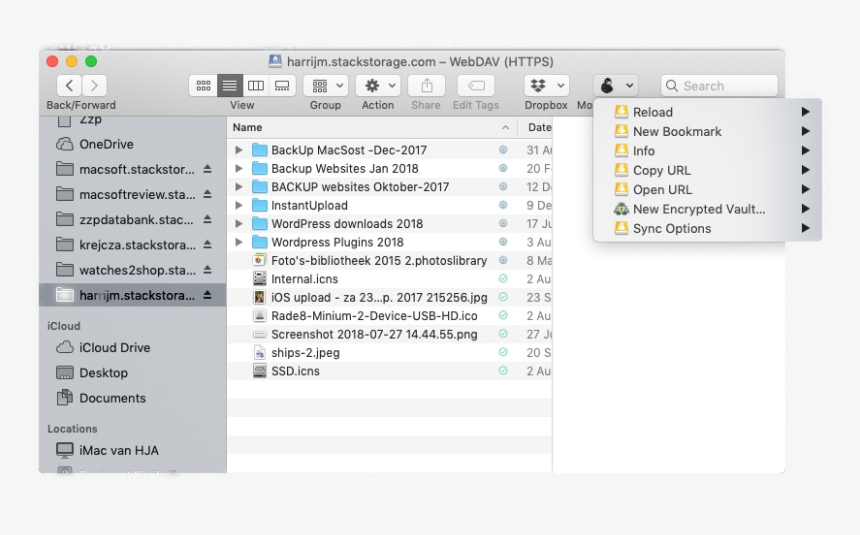
Task: Open the Mountain Duck toolbar menu
Action: pos(614,87)
